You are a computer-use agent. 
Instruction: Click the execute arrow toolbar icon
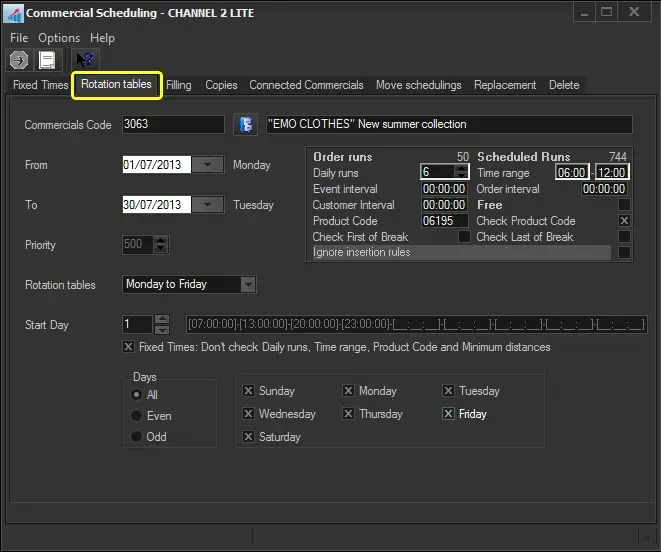[19, 61]
